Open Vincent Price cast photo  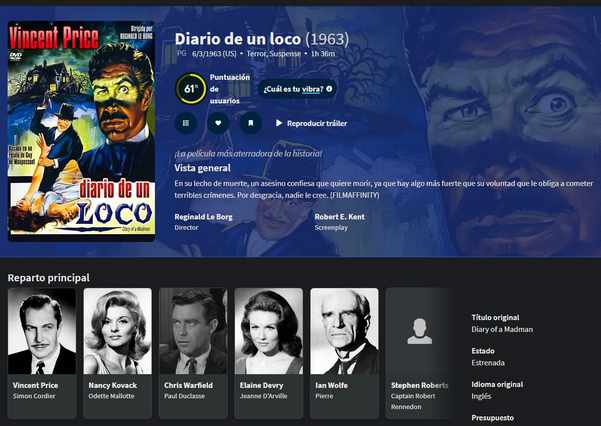pos(42,331)
